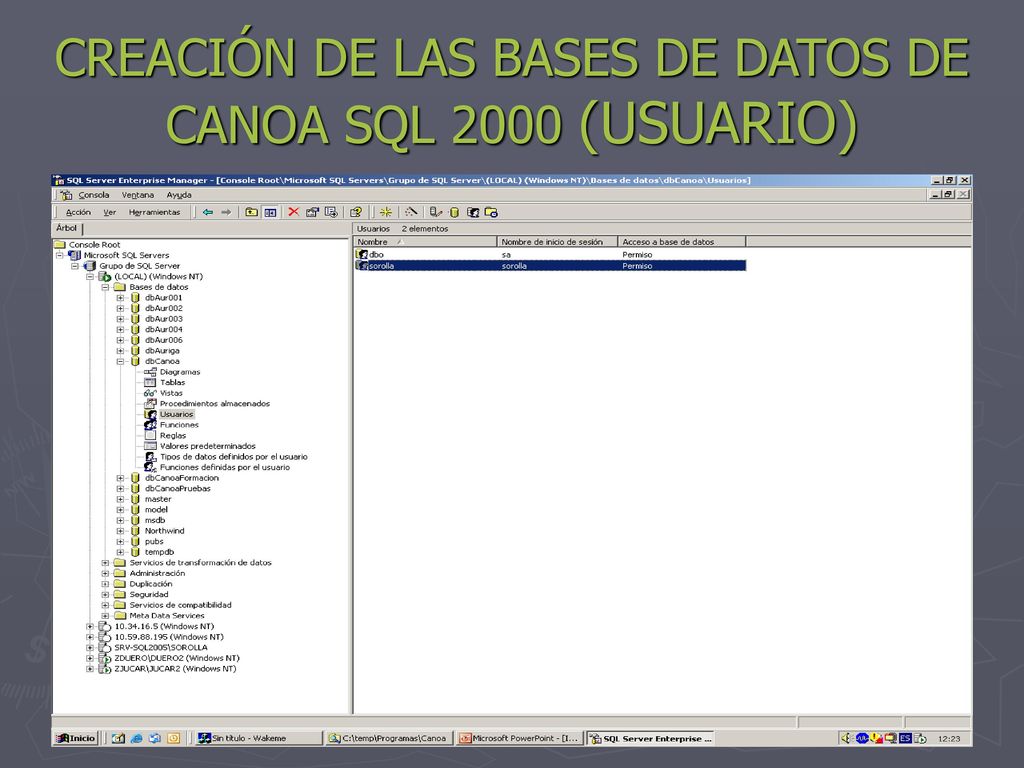The image size is (1024, 768).
Task: Toggle the Show/Hide console tree icon
Action: tap(270, 212)
